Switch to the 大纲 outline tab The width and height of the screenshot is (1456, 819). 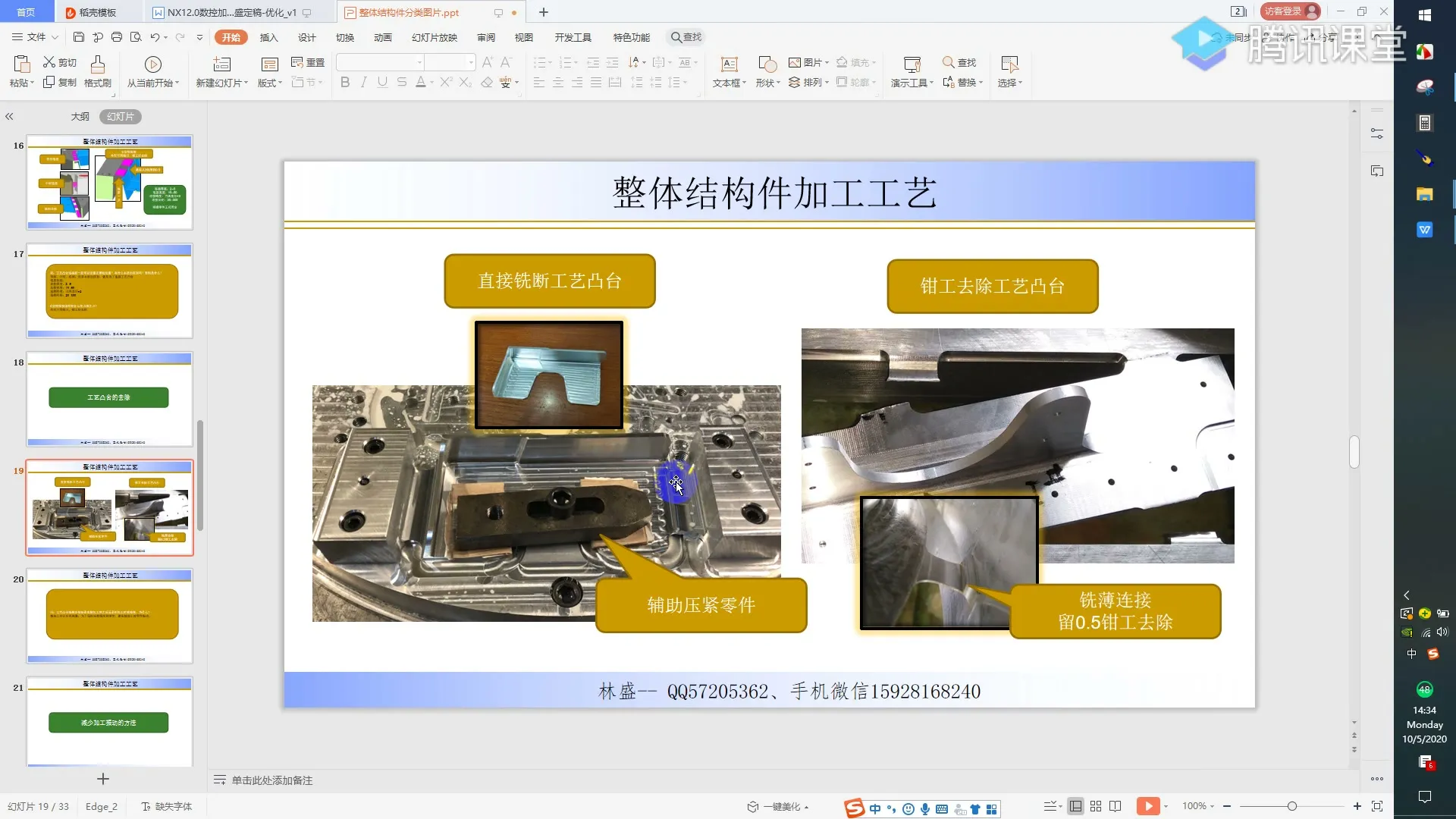(x=80, y=116)
